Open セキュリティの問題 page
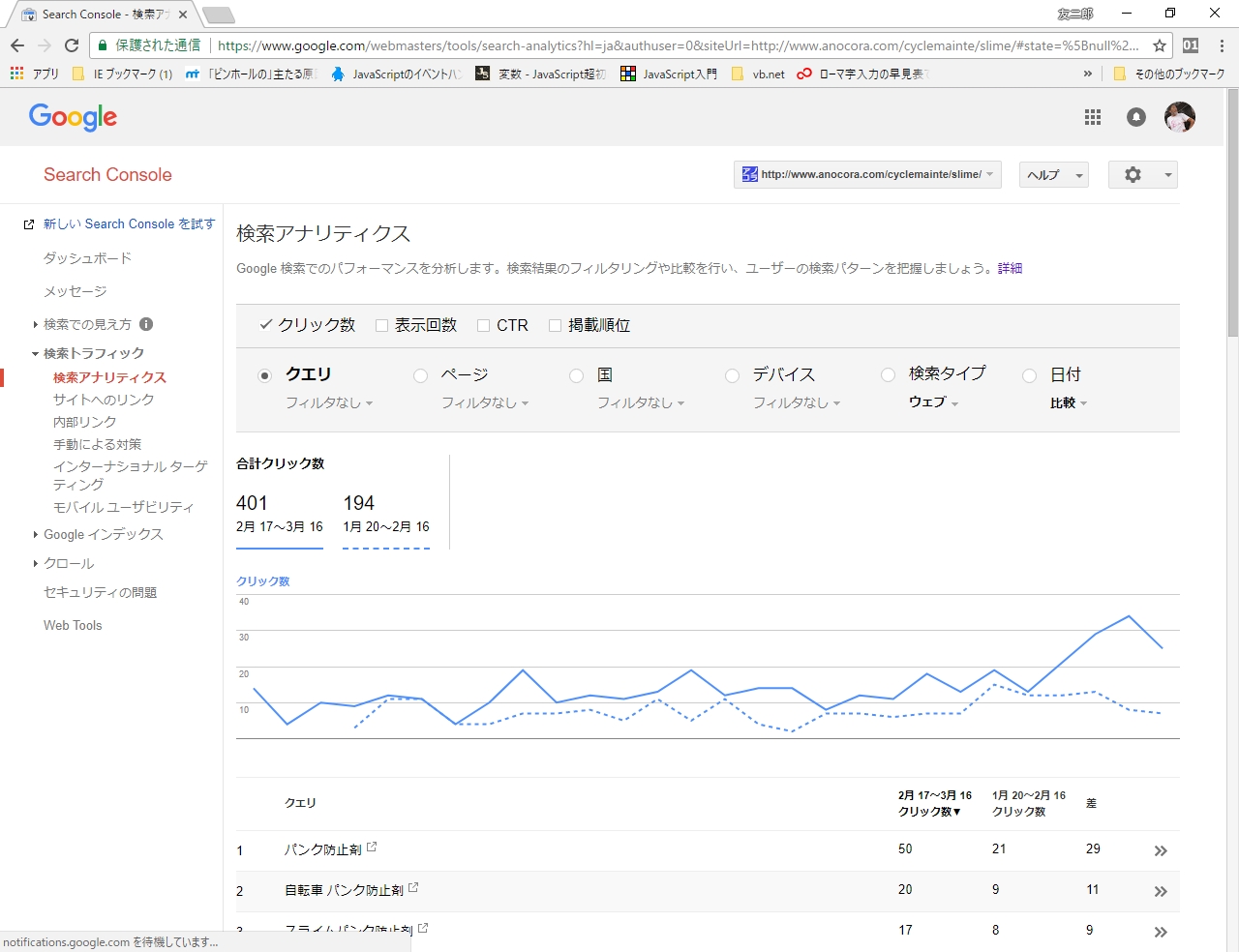This screenshot has height=952, width=1239. pos(100,592)
